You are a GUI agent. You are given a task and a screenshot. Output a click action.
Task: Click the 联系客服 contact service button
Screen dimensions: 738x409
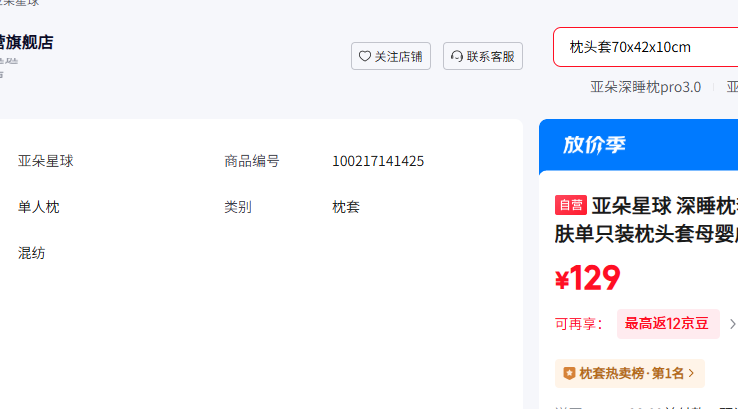[482, 56]
